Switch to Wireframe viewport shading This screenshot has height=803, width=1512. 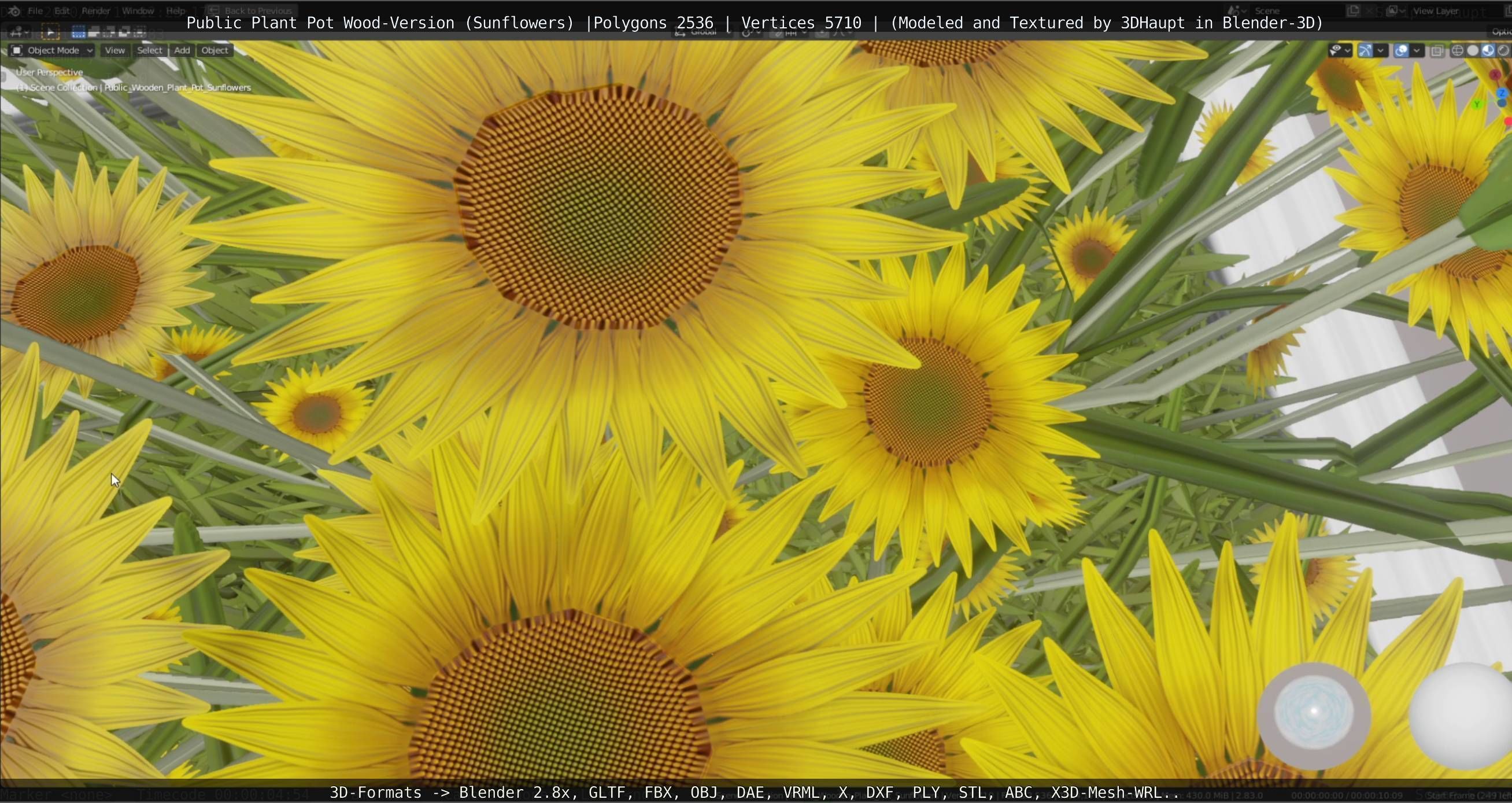point(1458,50)
